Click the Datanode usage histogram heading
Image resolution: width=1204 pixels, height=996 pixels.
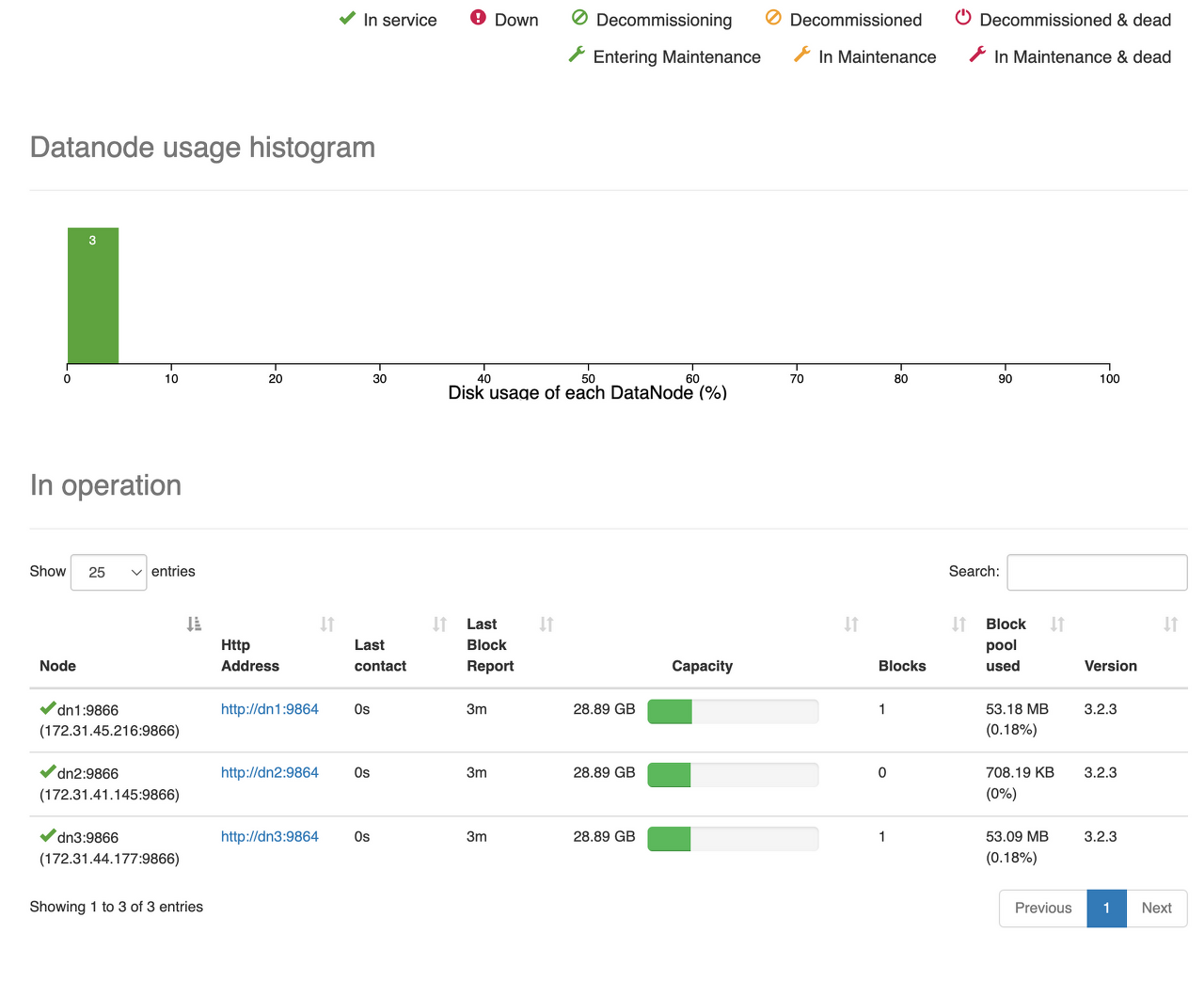(202, 148)
